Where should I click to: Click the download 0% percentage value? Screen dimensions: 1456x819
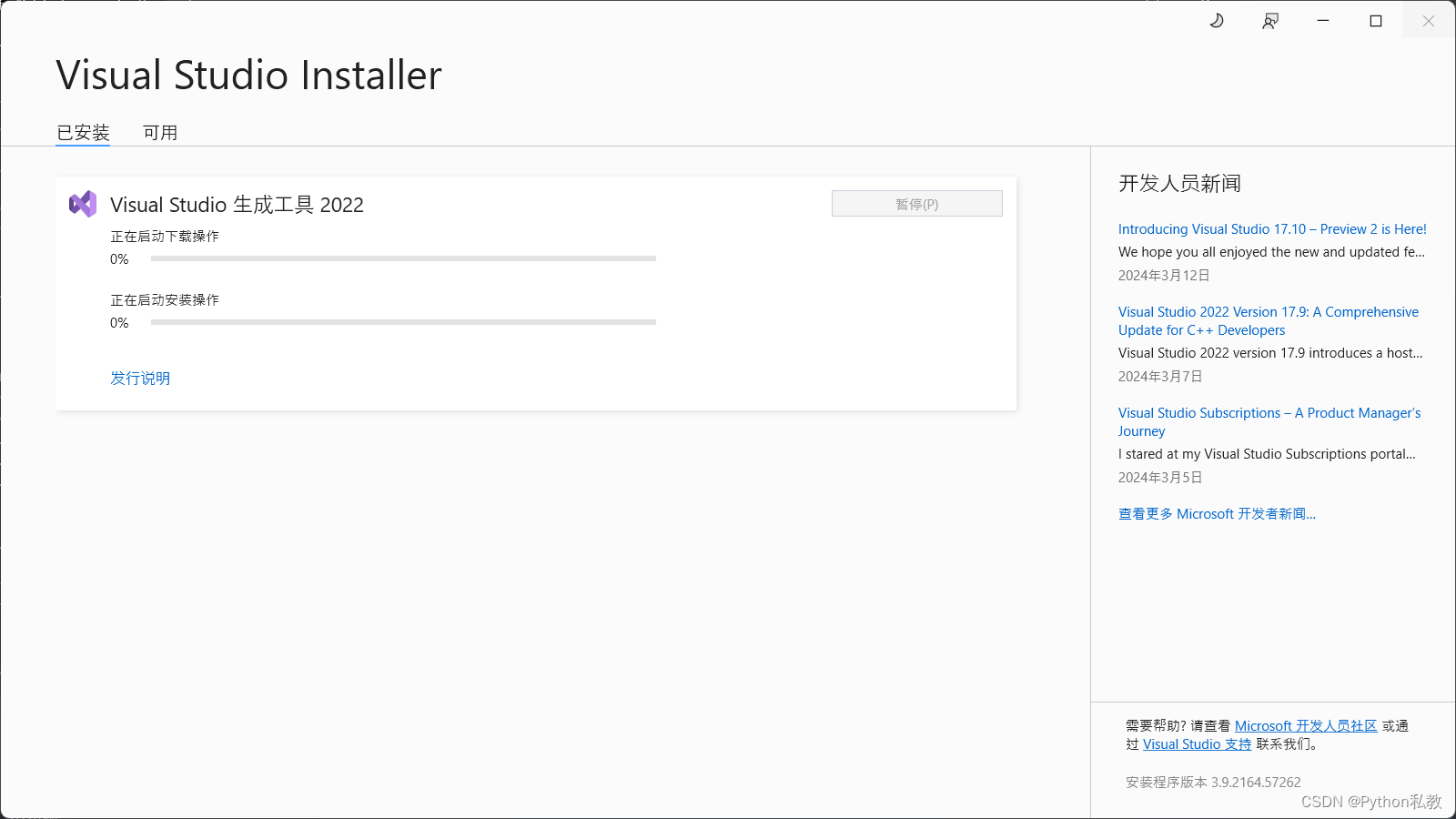pyautogui.click(x=119, y=259)
